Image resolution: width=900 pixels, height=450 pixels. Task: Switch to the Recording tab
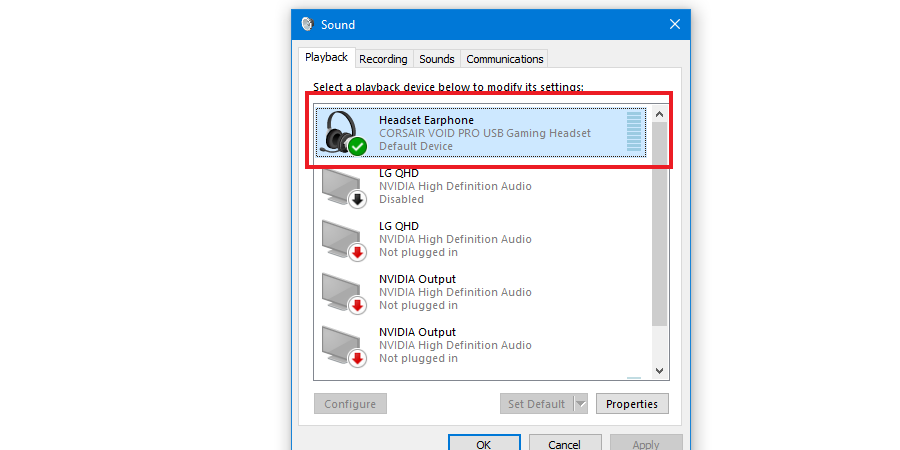coord(383,59)
